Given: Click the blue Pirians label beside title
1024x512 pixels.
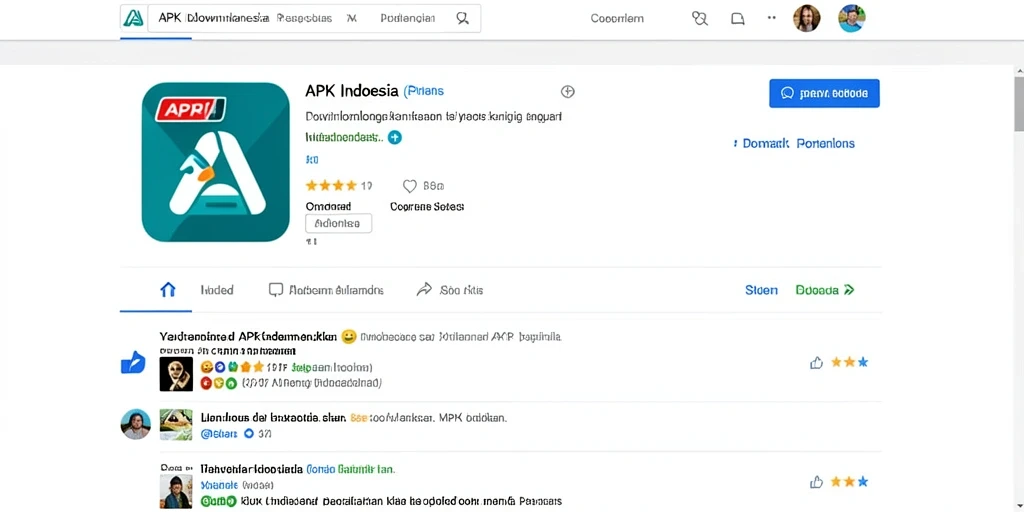Looking at the screenshot, I should click(424, 91).
